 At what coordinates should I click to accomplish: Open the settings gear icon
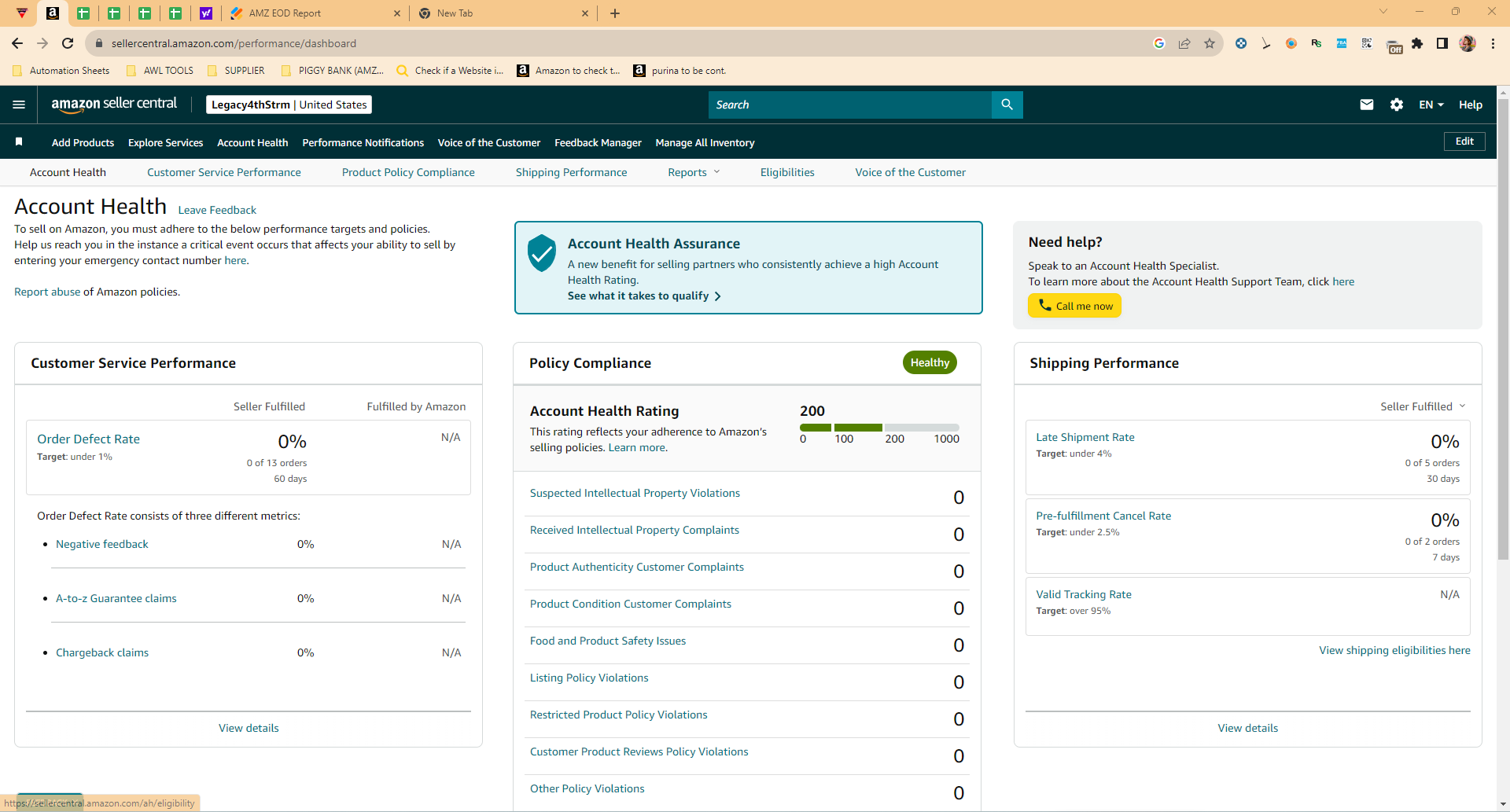(1397, 105)
